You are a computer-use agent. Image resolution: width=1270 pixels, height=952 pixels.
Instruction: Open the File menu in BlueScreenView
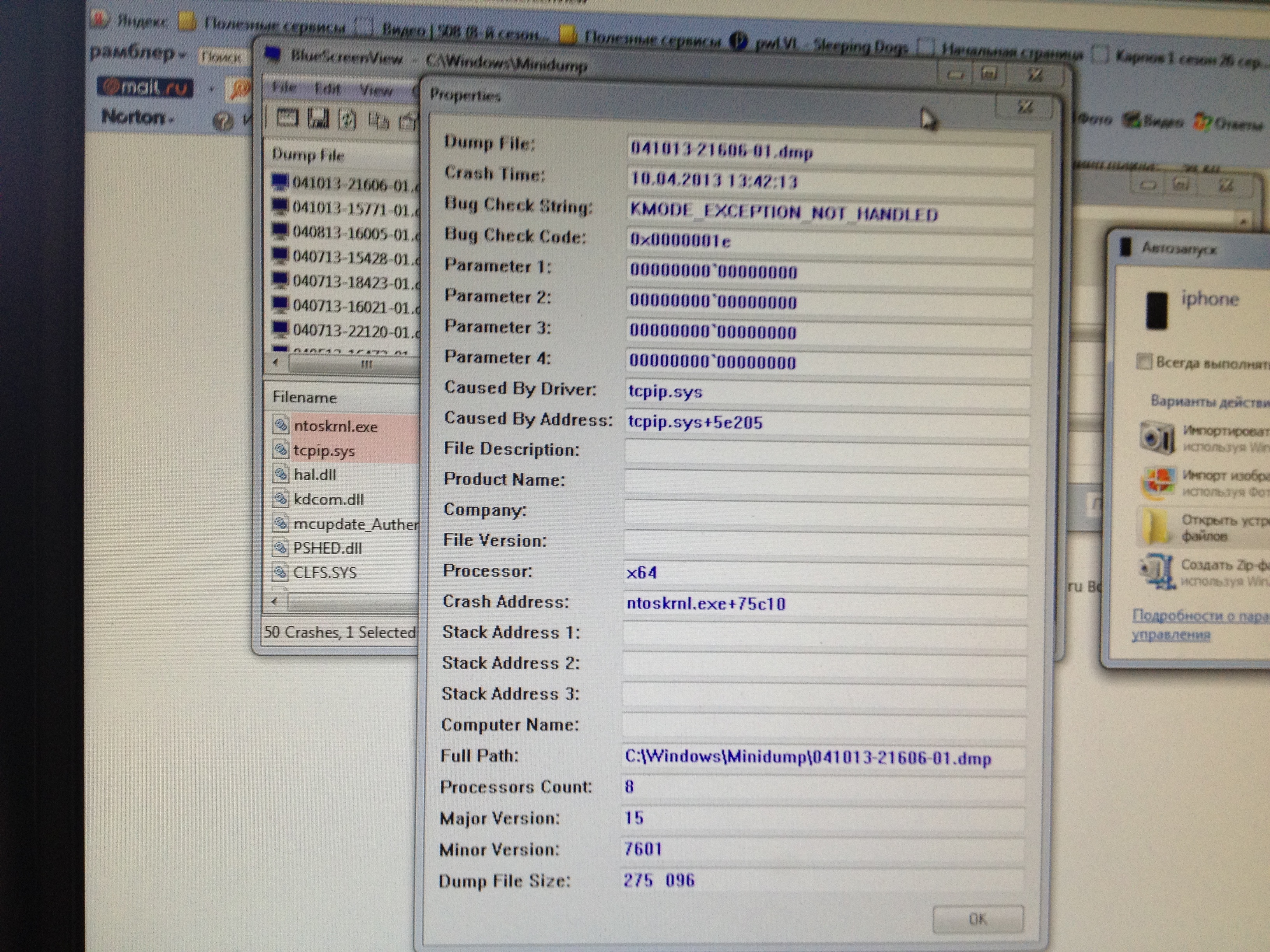(284, 88)
